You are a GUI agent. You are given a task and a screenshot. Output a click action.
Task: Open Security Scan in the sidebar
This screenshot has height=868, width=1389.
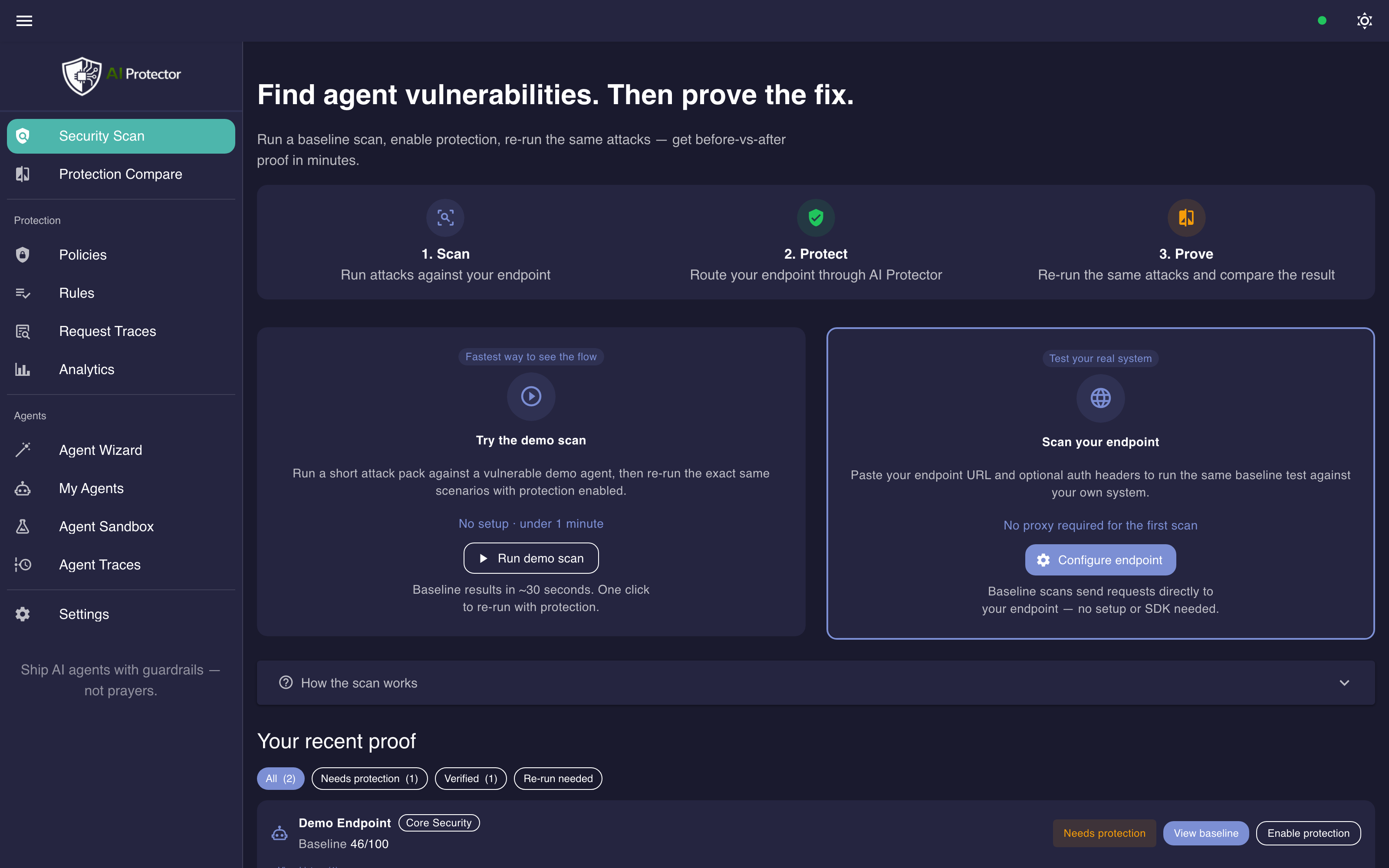[121, 136]
